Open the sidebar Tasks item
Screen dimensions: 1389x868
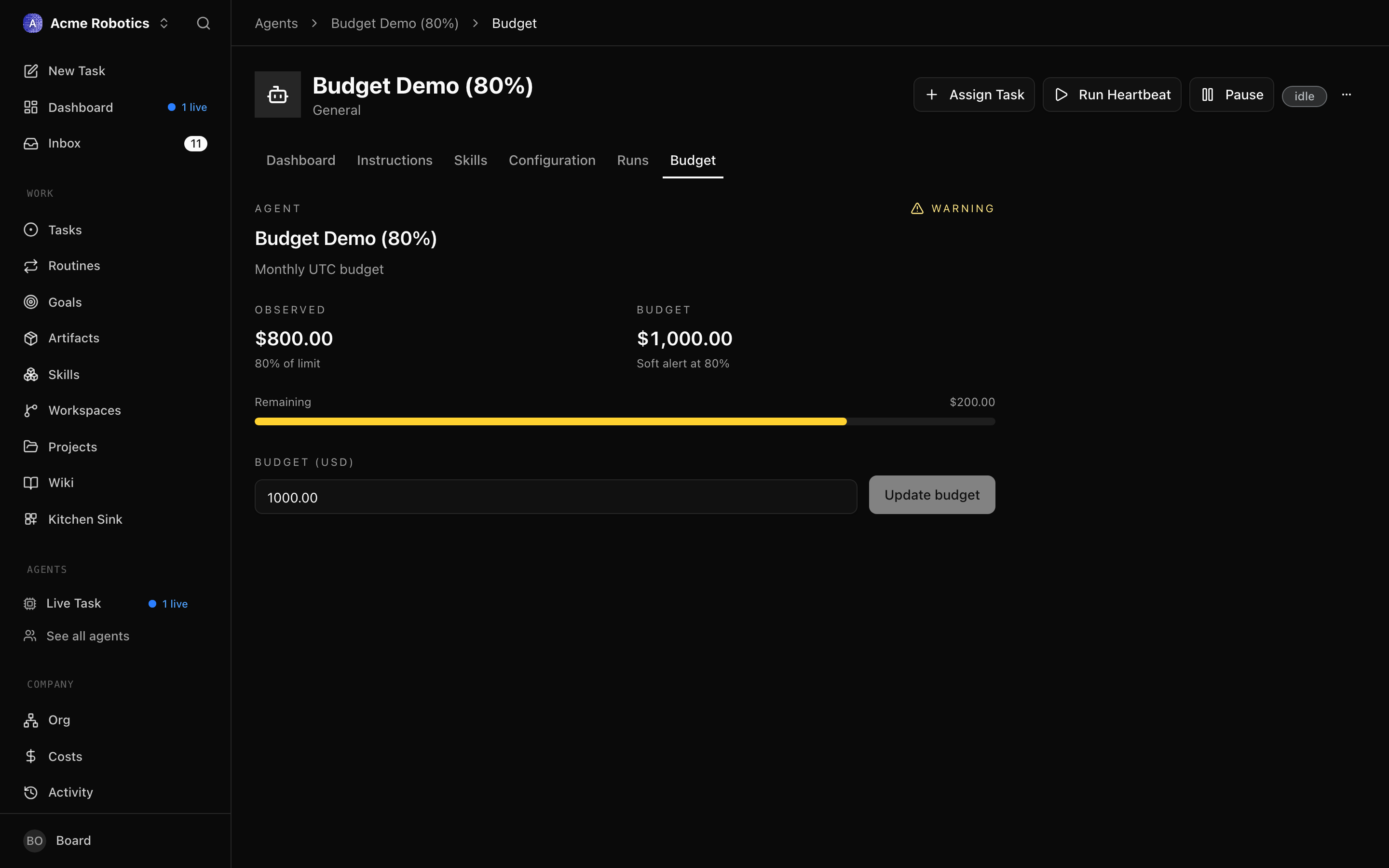tap(115, 230)
